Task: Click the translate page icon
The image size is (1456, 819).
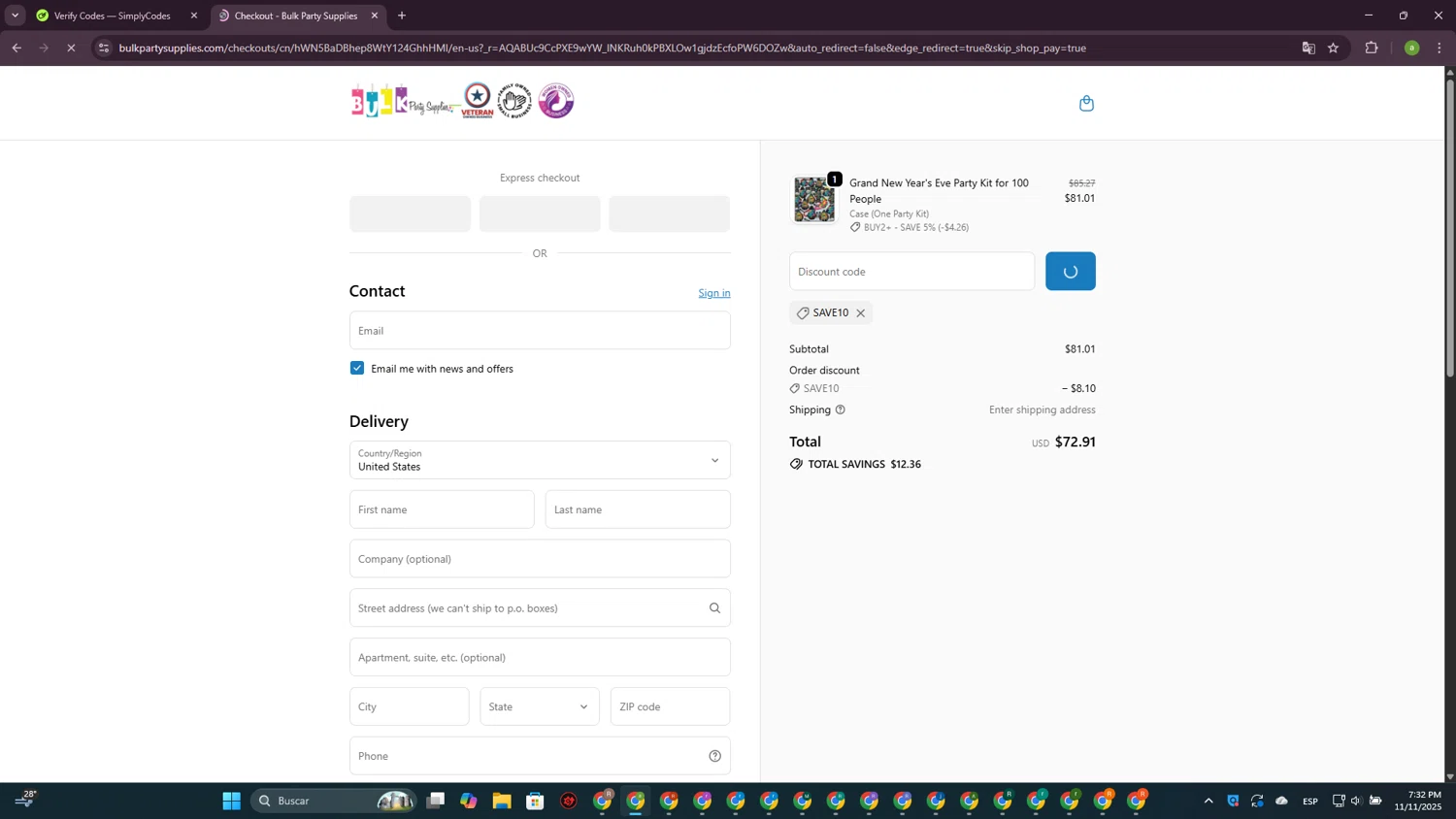Action: coord(1308,48)
